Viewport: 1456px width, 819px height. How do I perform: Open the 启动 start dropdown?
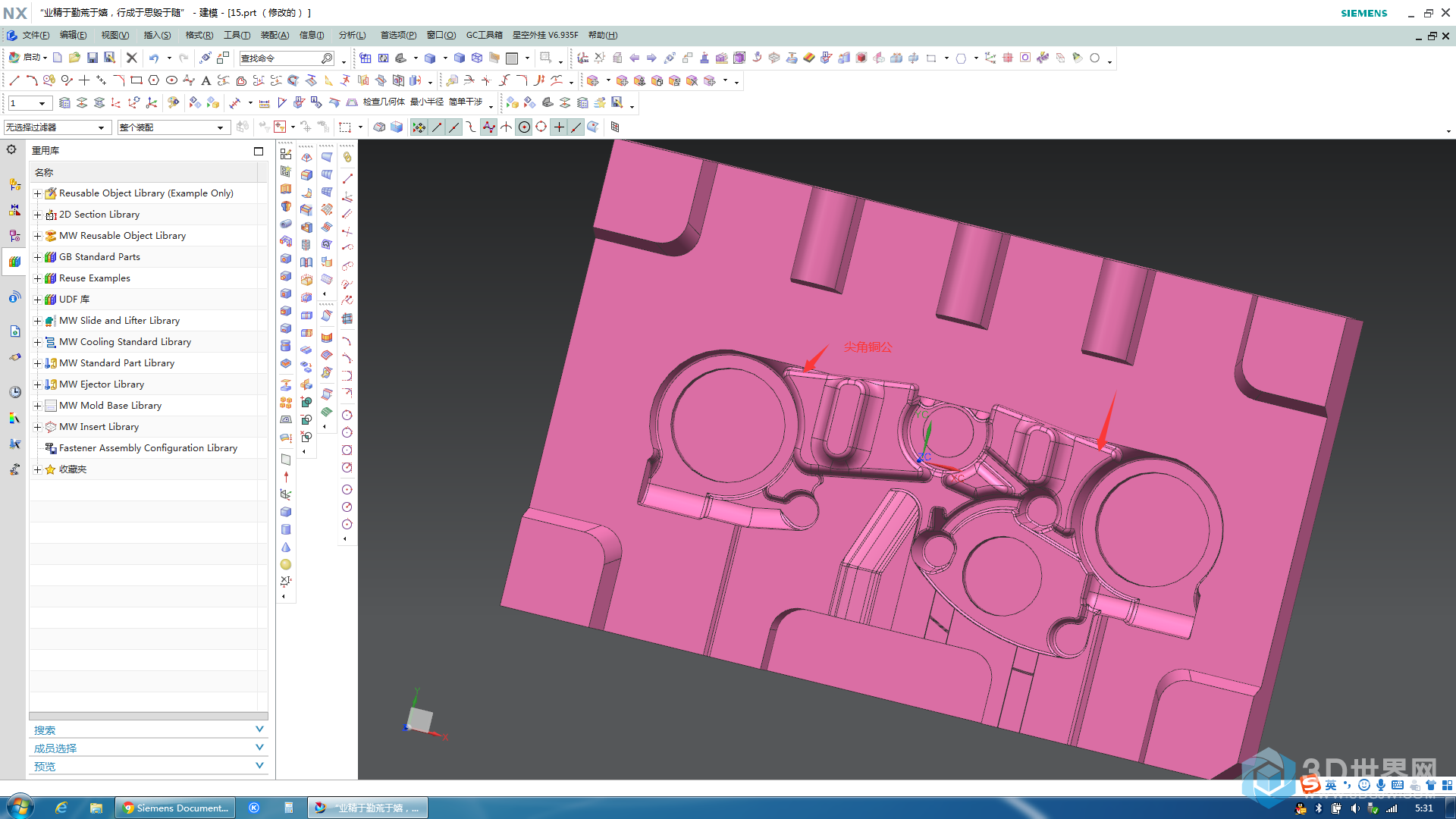28,58
